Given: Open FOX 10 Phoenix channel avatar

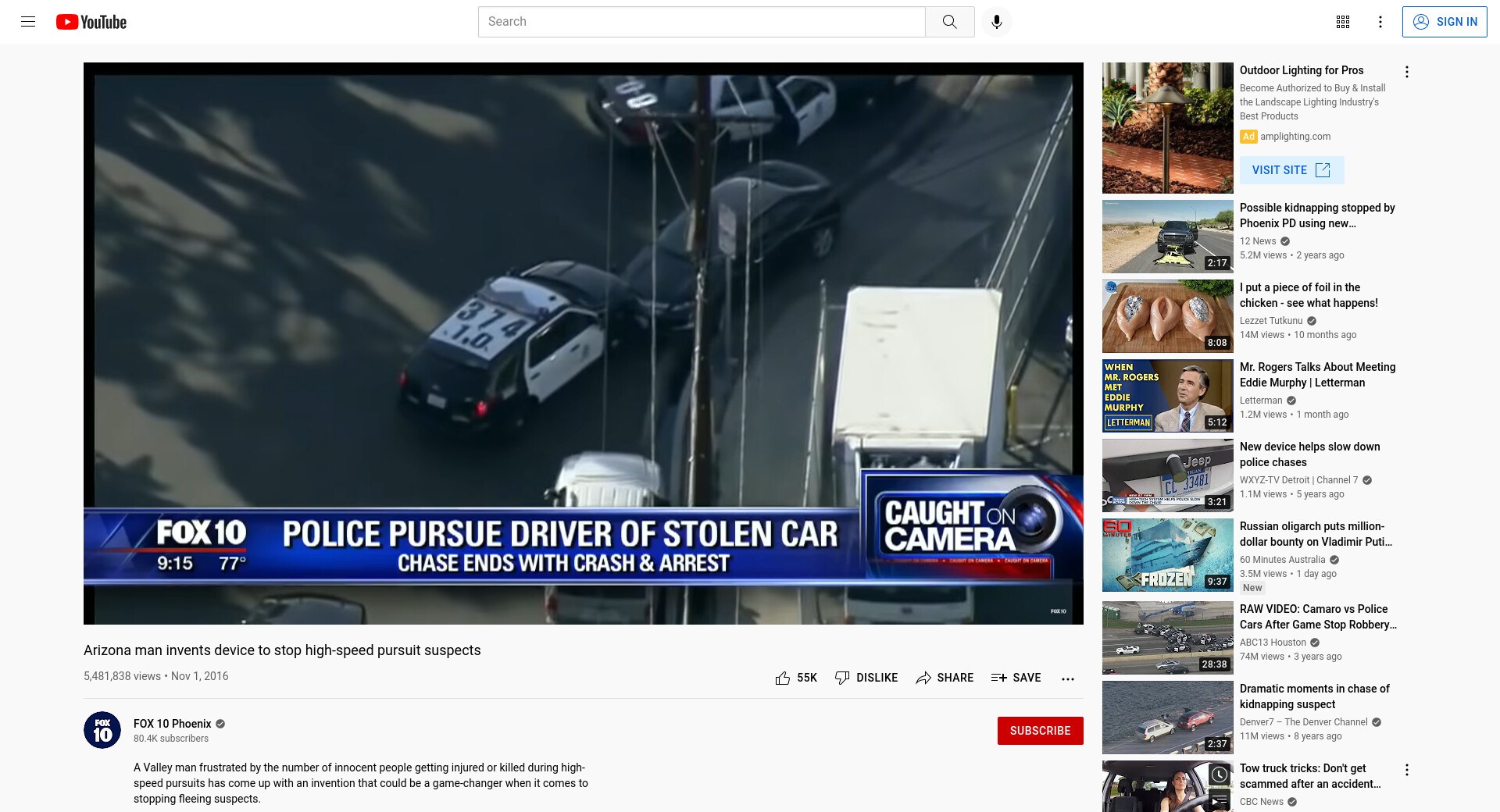Looking at the screenshot, I should tap(102, 730).
